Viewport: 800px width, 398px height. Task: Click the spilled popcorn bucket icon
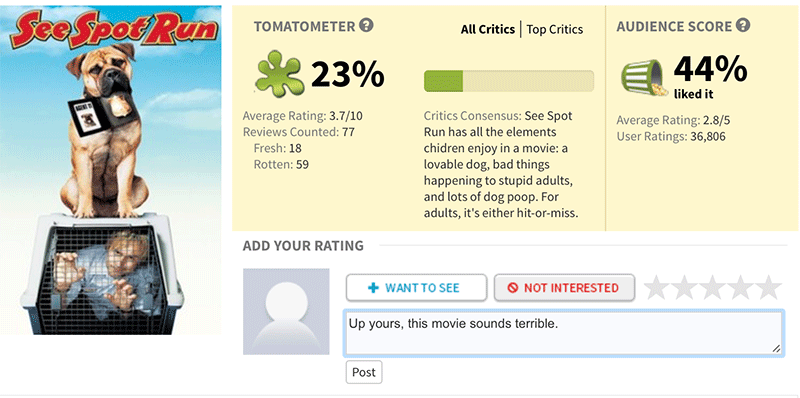point(644,79)
